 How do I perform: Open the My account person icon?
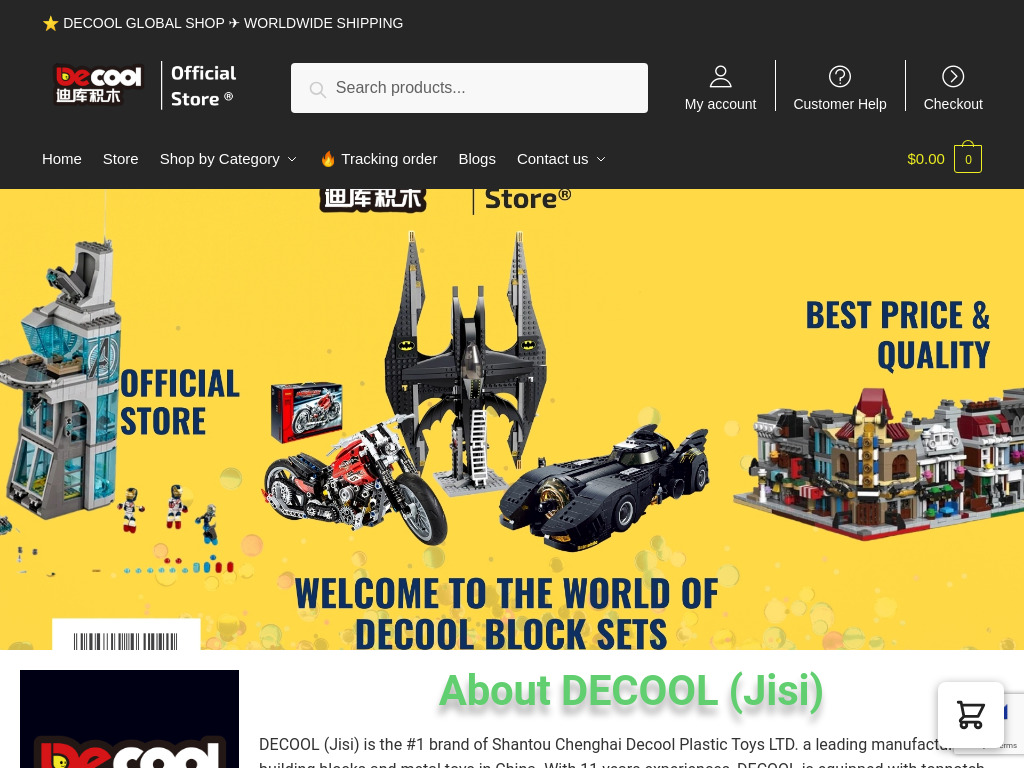(720, 76)
